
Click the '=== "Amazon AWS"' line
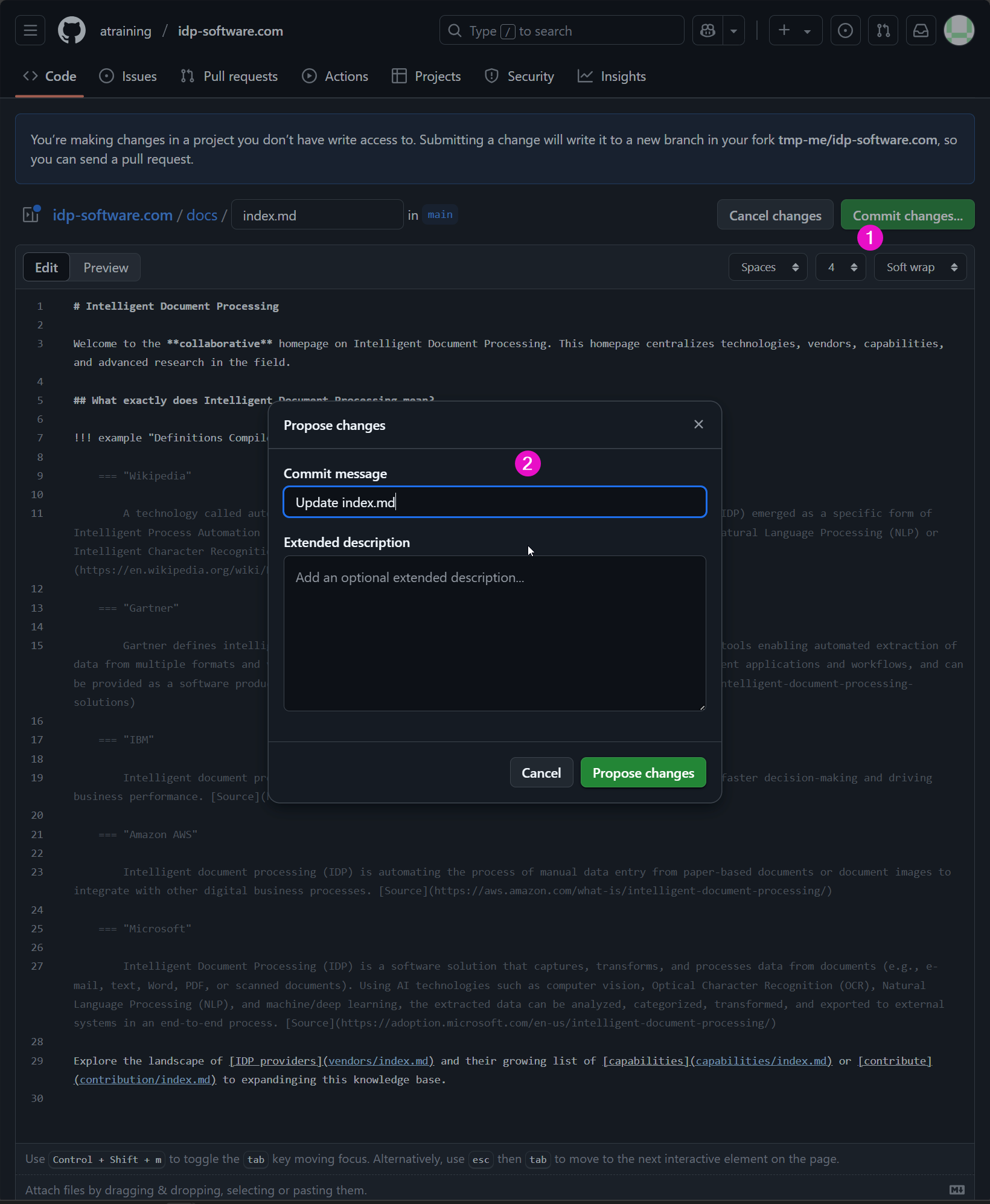[148, 834]
